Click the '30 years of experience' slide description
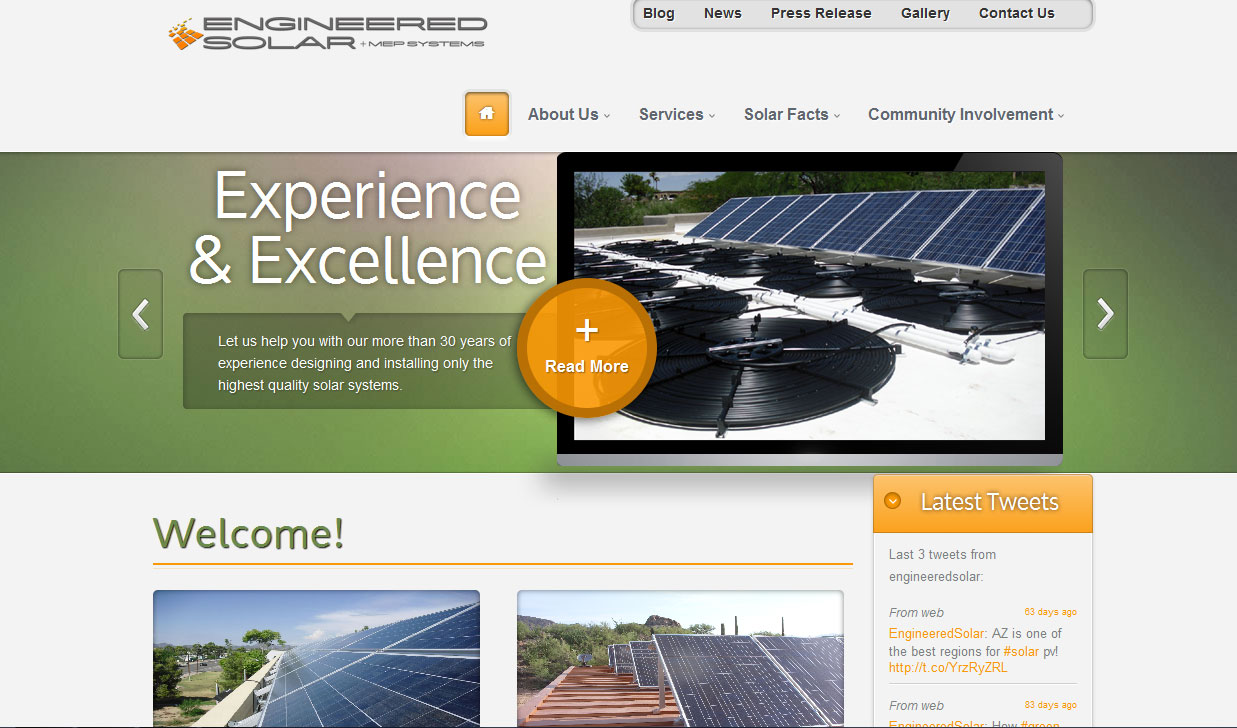 [x=364, y=363]
